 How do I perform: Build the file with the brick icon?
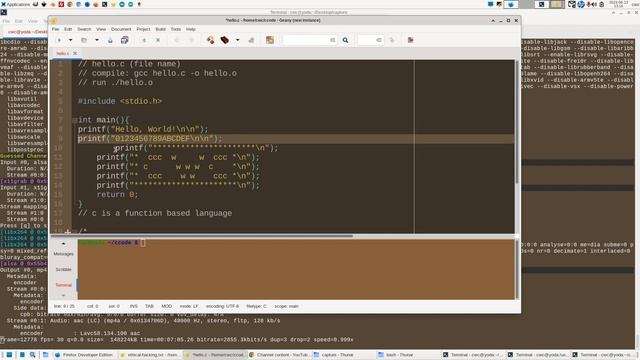[x=224, y=40]
